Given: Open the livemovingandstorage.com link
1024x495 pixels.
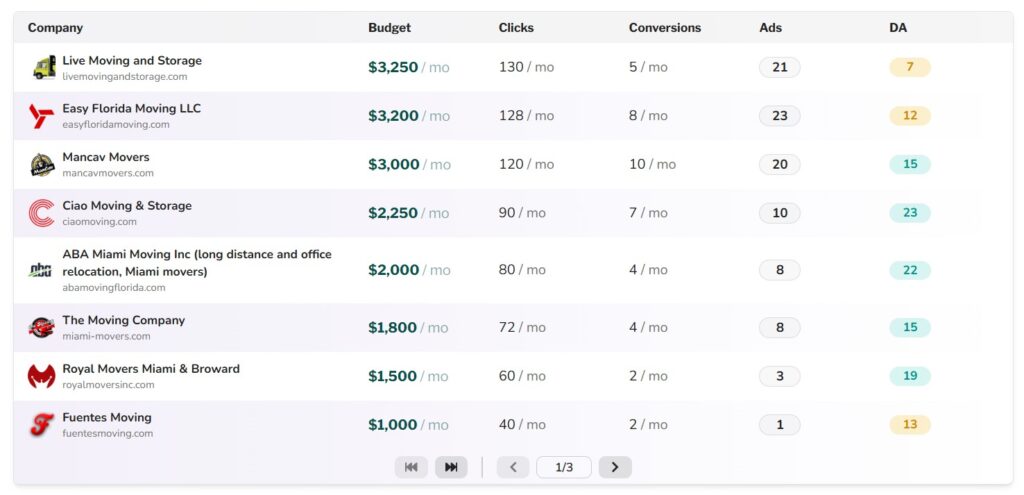Looking at the screenshot, I should click(x=125, y=77).
